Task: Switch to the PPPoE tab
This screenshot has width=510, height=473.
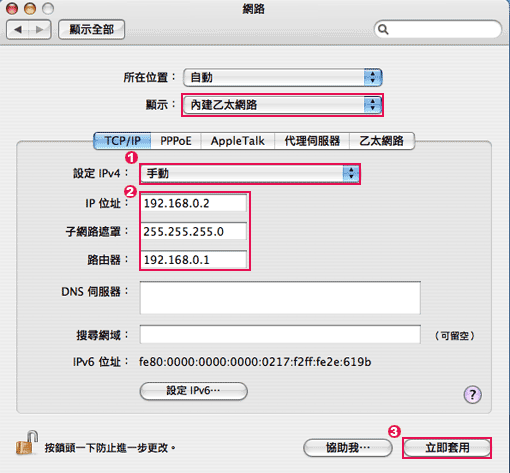Action: tap(176, 141)
